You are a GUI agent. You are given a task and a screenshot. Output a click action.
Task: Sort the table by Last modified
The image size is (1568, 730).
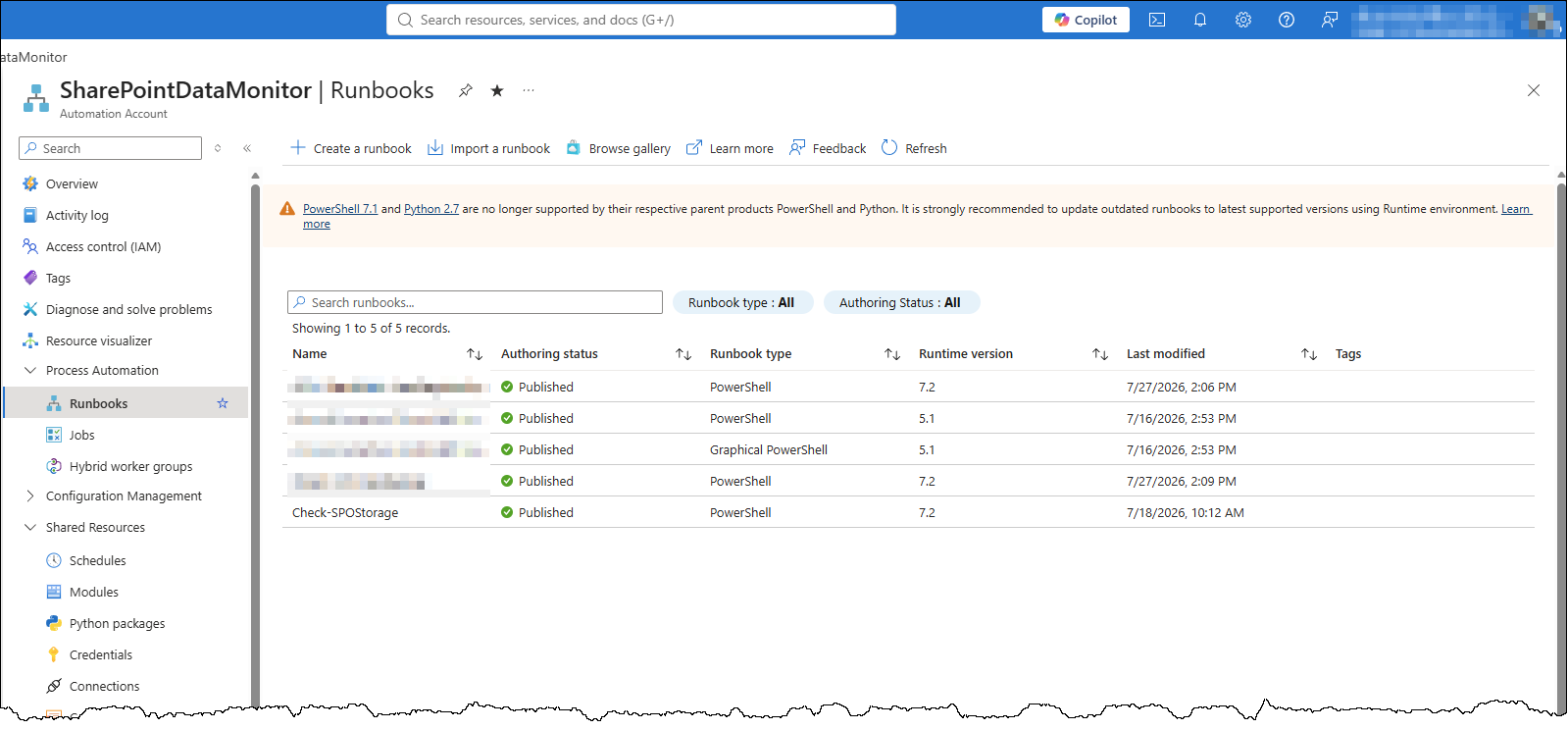pyautogui.click(x=1309, y=354)
